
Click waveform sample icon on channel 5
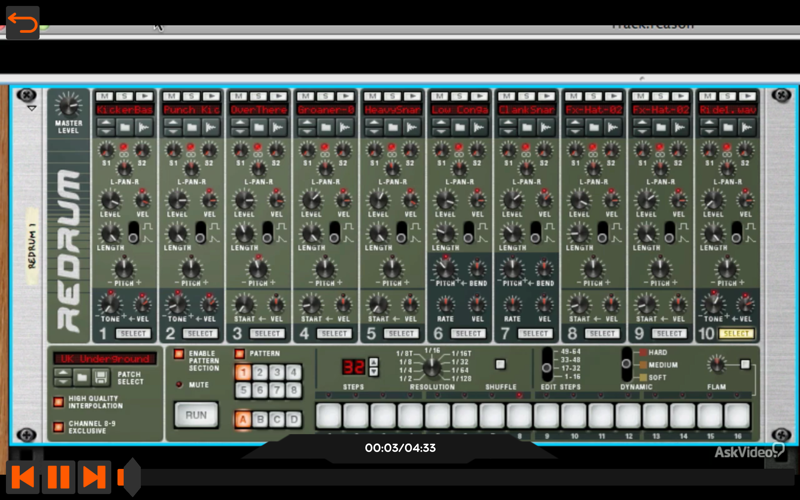pyautogui.click(x=412, y=127)
